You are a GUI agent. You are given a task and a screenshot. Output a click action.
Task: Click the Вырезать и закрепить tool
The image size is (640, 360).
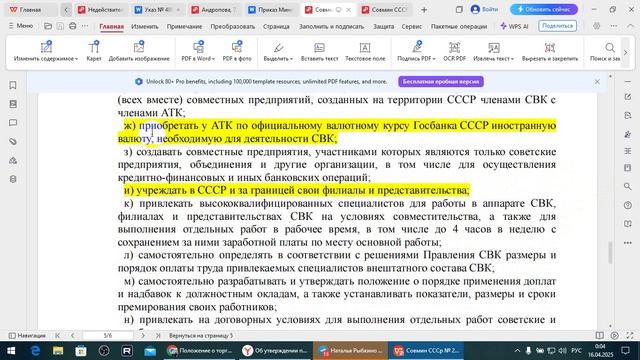coord(550,51)
